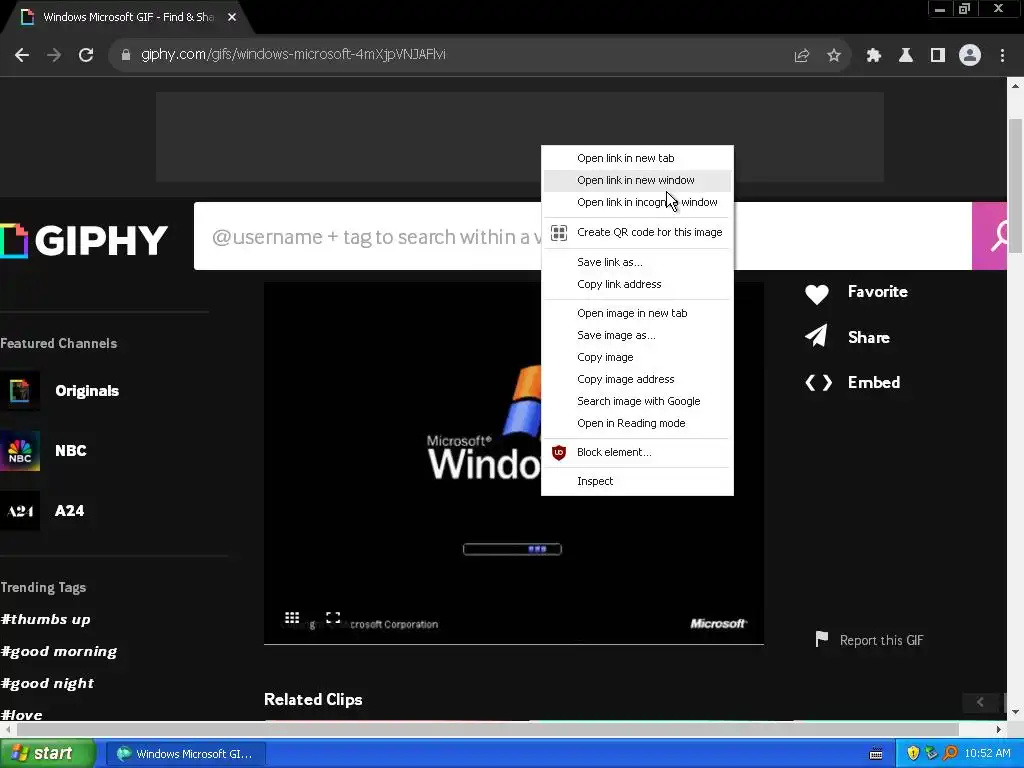
Task: Click the QR code icon in context menu
Action: 559,232
